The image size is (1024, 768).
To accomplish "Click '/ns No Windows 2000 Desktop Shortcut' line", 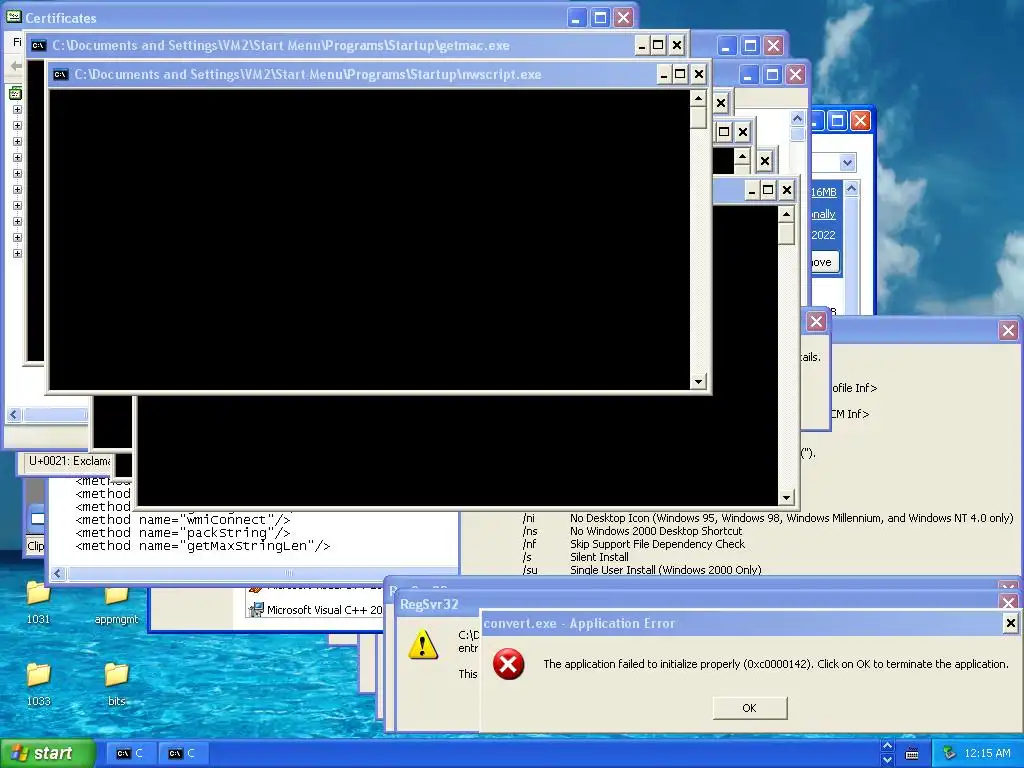I will pyautogui.click(x=632, y=531).
